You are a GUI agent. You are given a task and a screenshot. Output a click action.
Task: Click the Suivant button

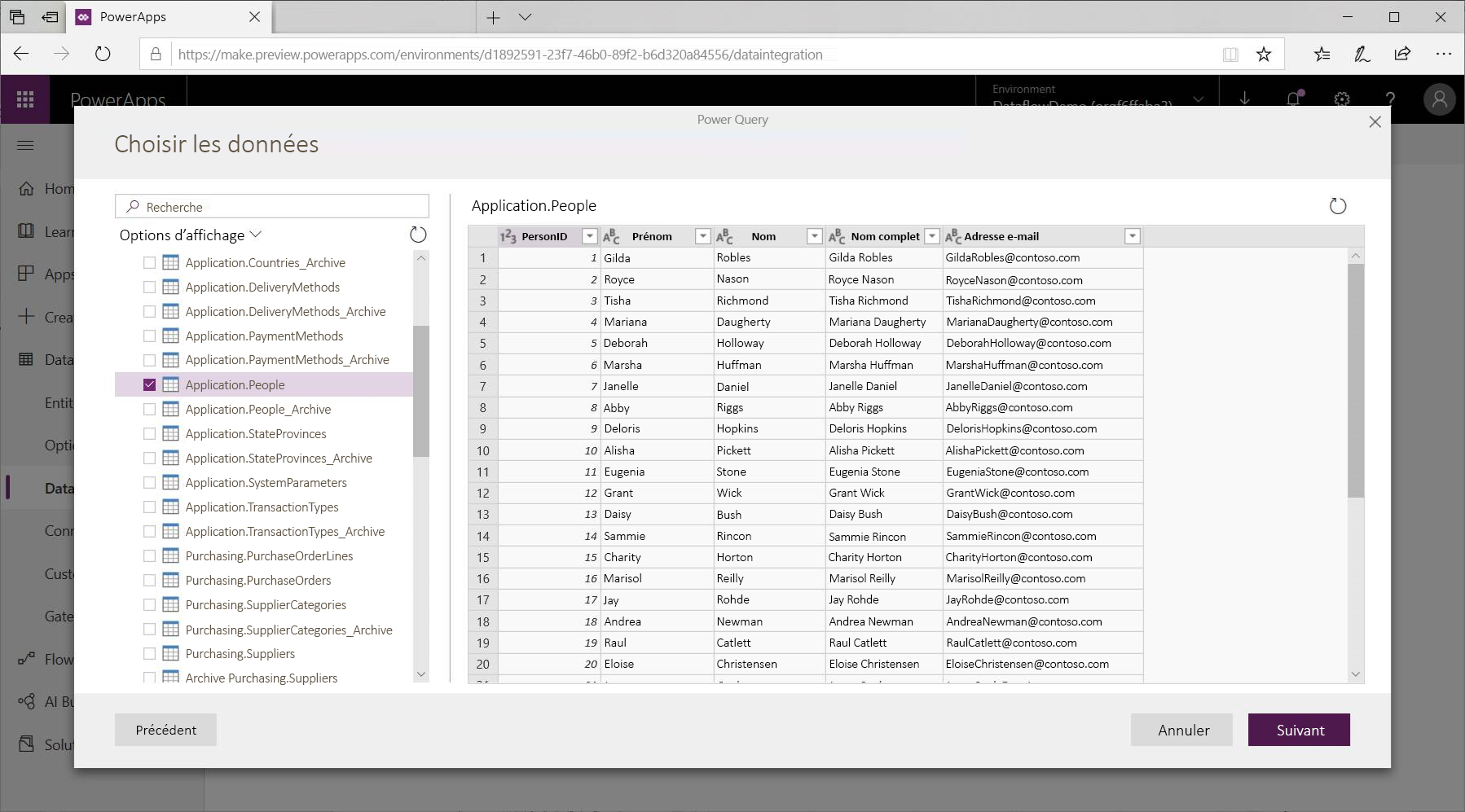[x=1299, y=730]
